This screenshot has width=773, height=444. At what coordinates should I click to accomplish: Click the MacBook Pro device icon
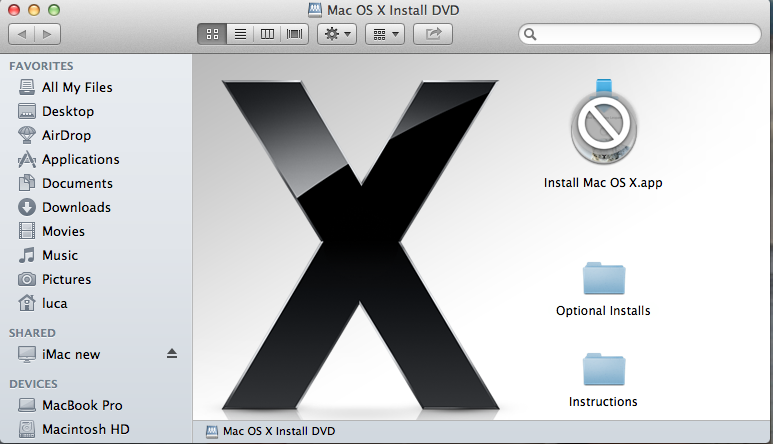click(x=27, y=405)
